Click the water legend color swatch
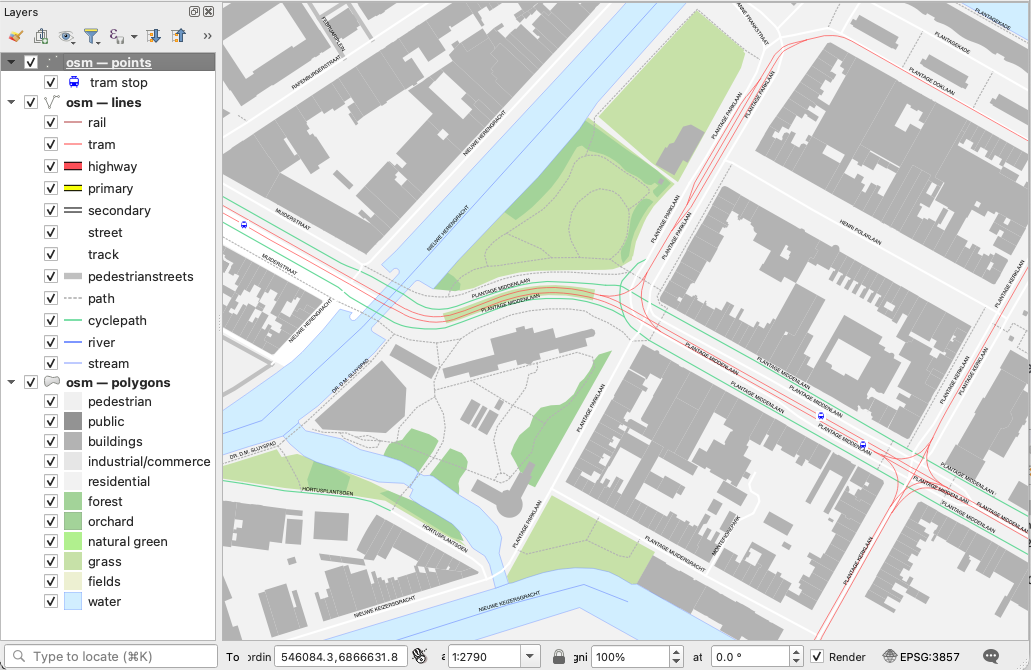 [x=72, y=602]
